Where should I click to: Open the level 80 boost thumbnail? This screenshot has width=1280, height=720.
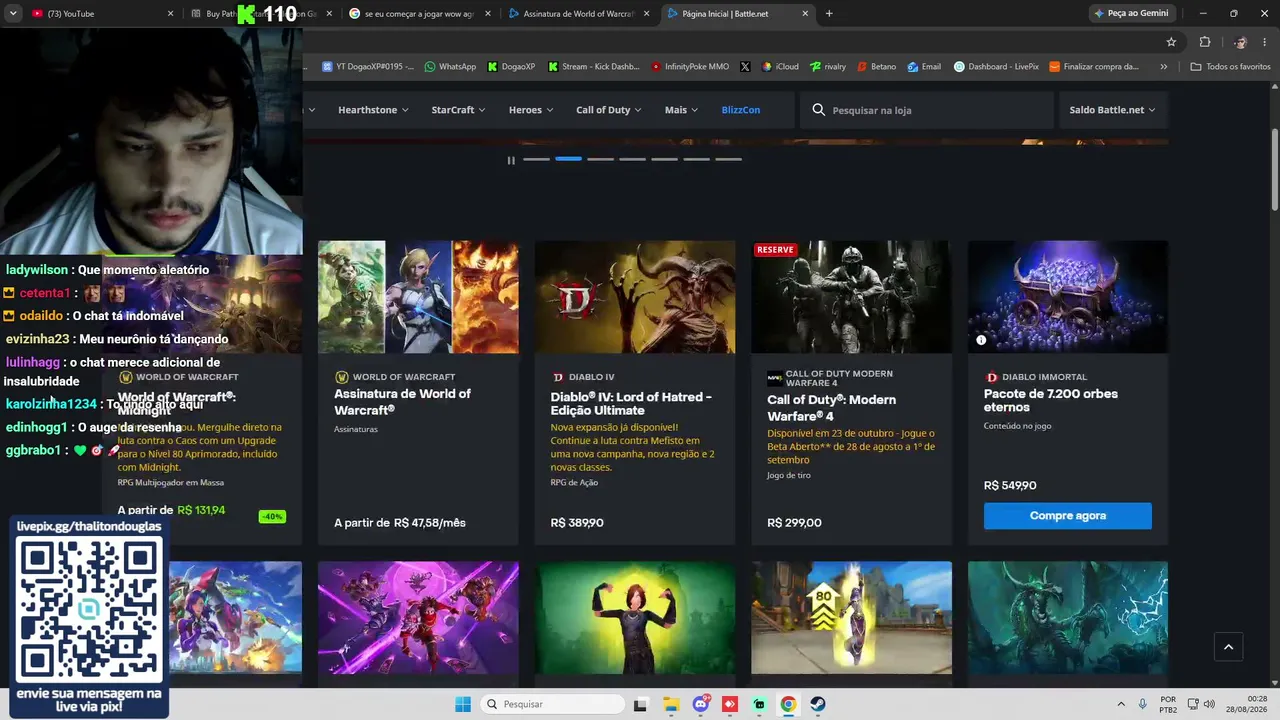851,618
